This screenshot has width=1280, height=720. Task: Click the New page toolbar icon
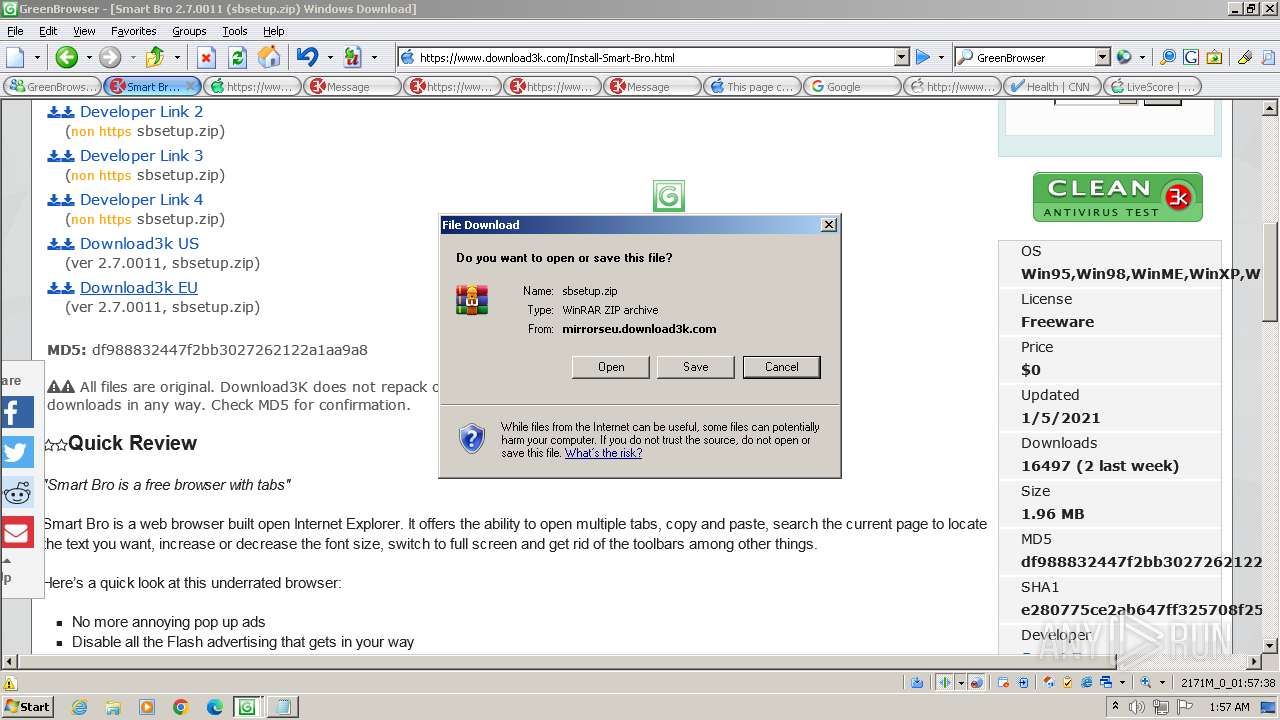16,57
